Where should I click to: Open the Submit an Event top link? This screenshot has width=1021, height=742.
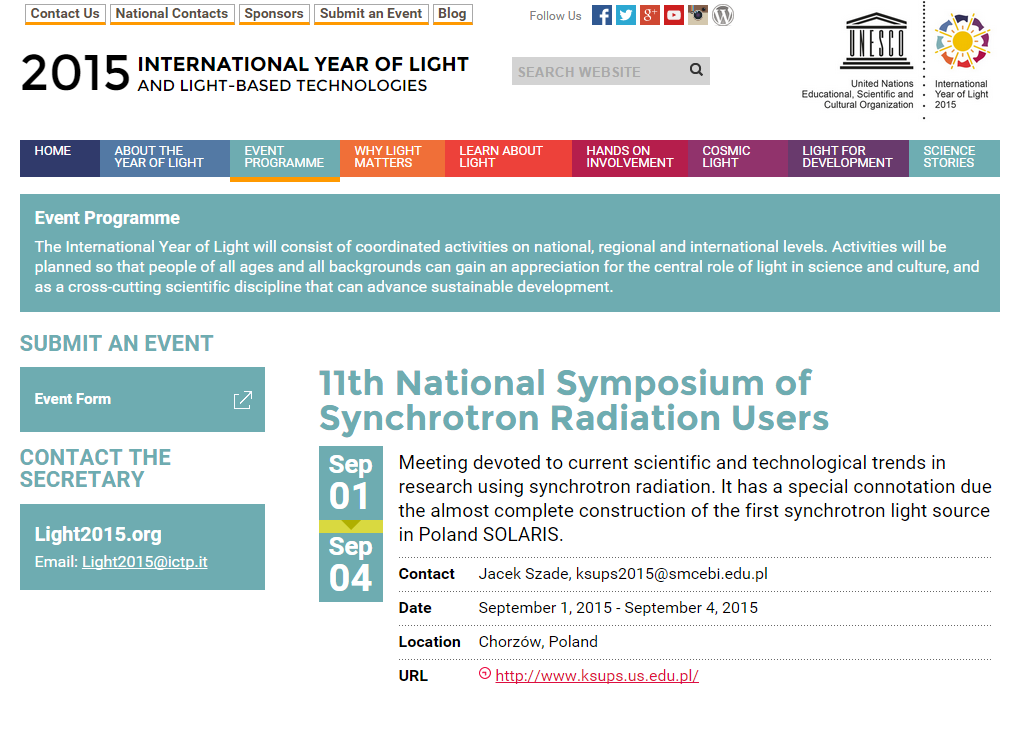[x=372, y=14]
